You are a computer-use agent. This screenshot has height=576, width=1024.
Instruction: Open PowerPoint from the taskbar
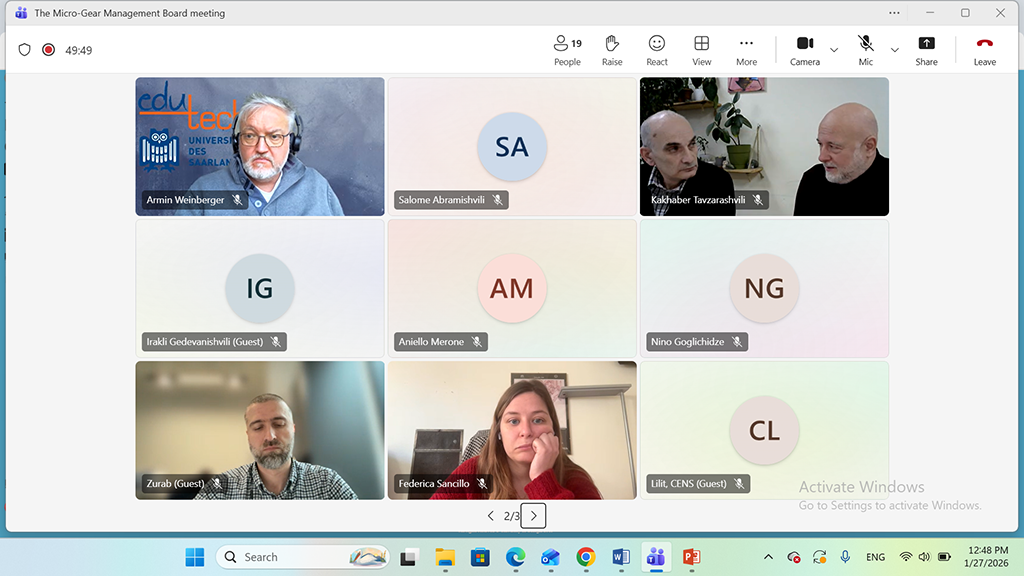(x=690, y=557)
